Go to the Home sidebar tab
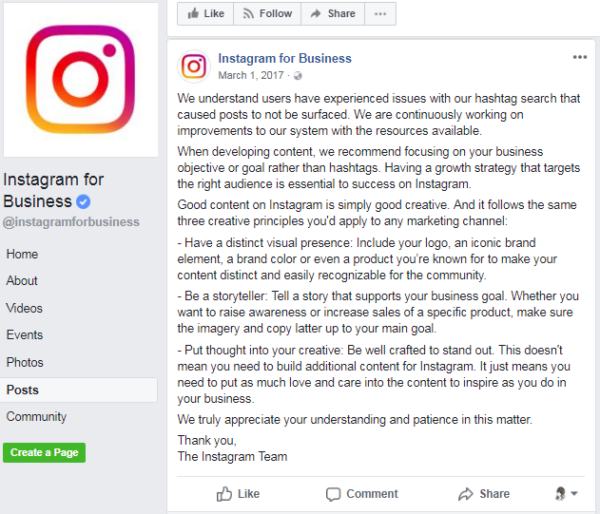The height and width of the screenshot is (514, 600). click(x=22, y=255)
